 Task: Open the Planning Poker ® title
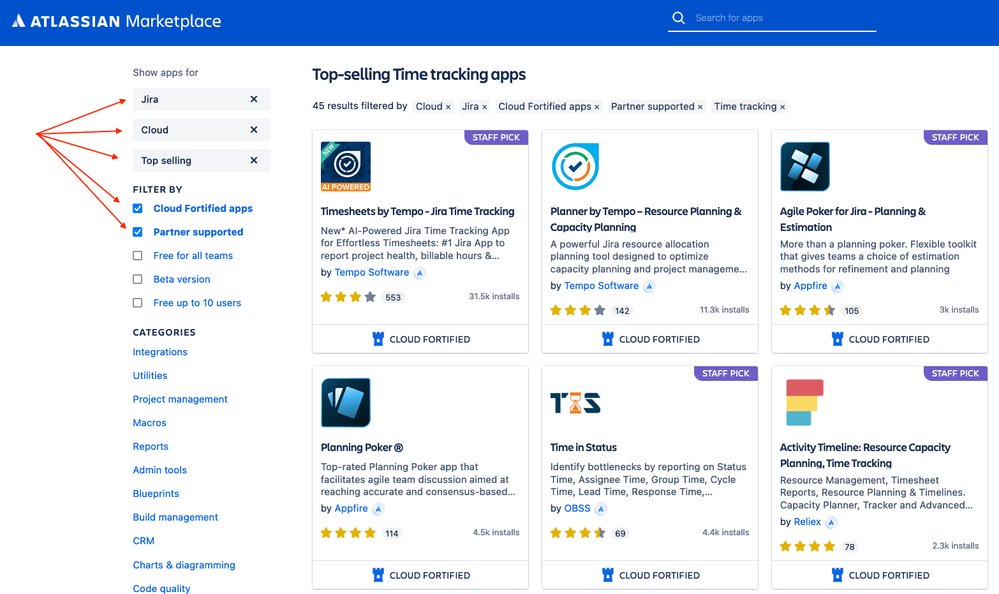pos(362,447)
